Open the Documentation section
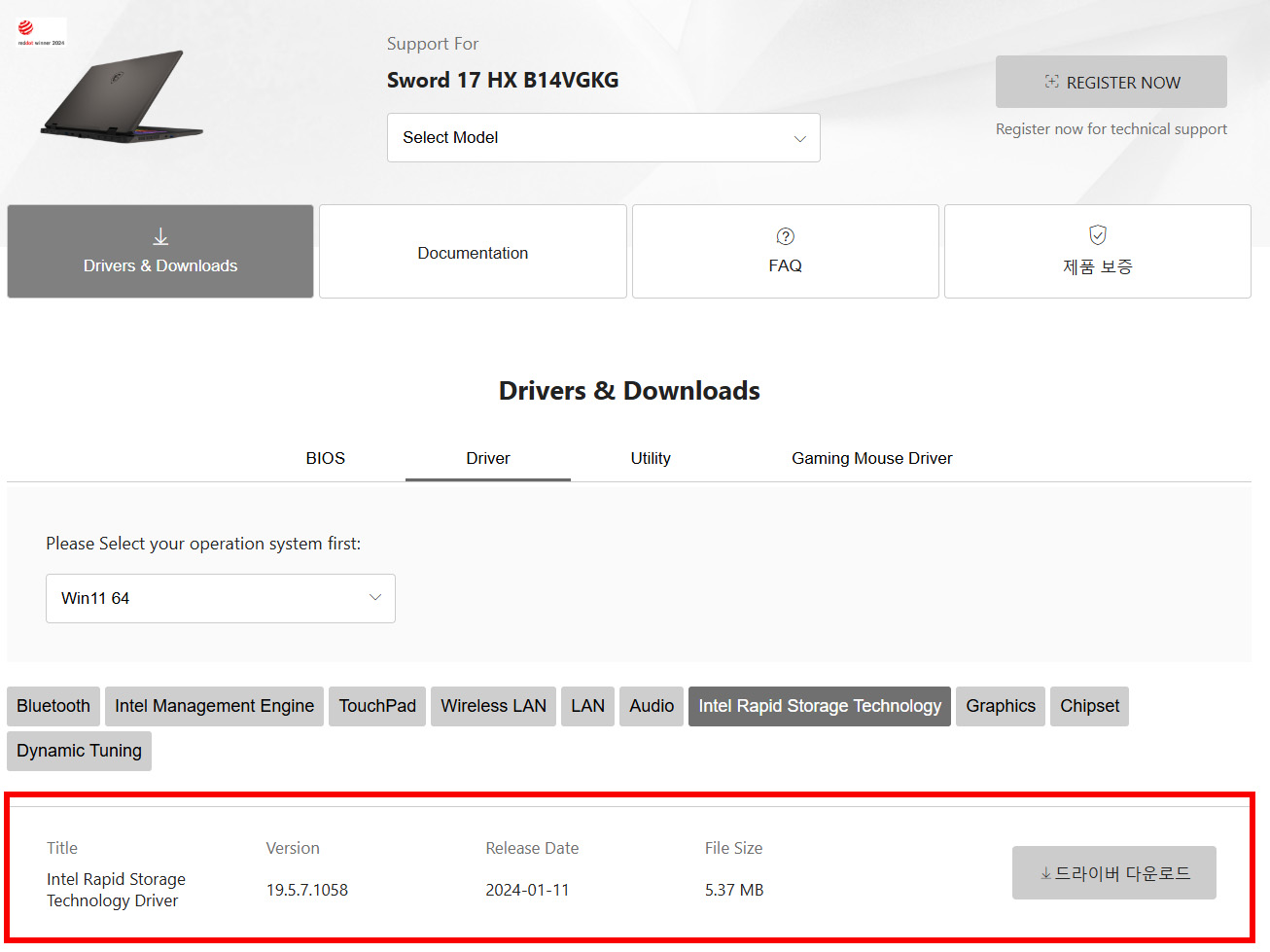Image resolution: width=1270 pixels, height=952 pixels. pos(473,251)
